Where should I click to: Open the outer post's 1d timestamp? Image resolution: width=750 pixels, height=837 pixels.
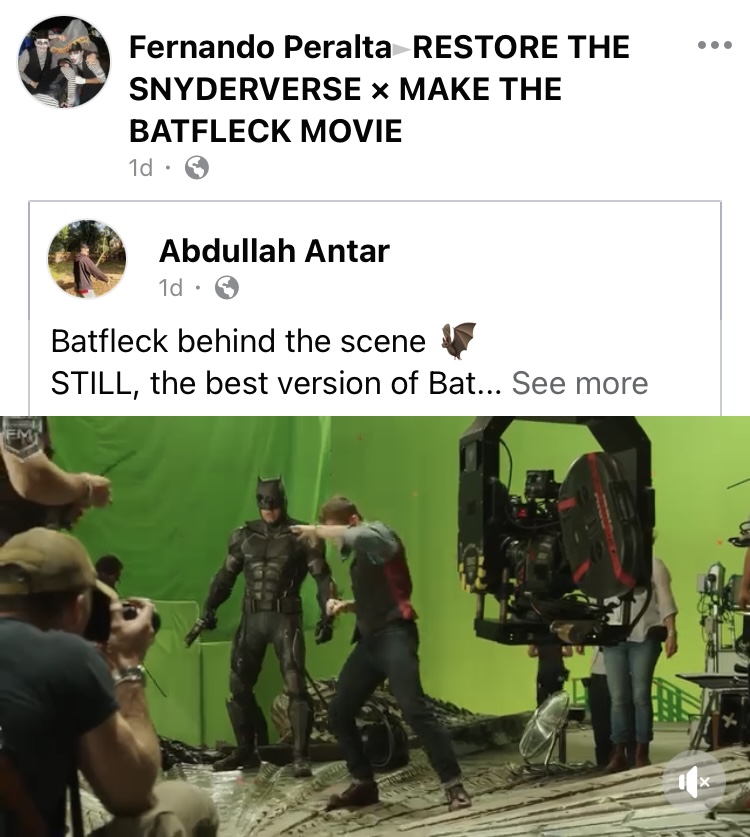point(140,168)
